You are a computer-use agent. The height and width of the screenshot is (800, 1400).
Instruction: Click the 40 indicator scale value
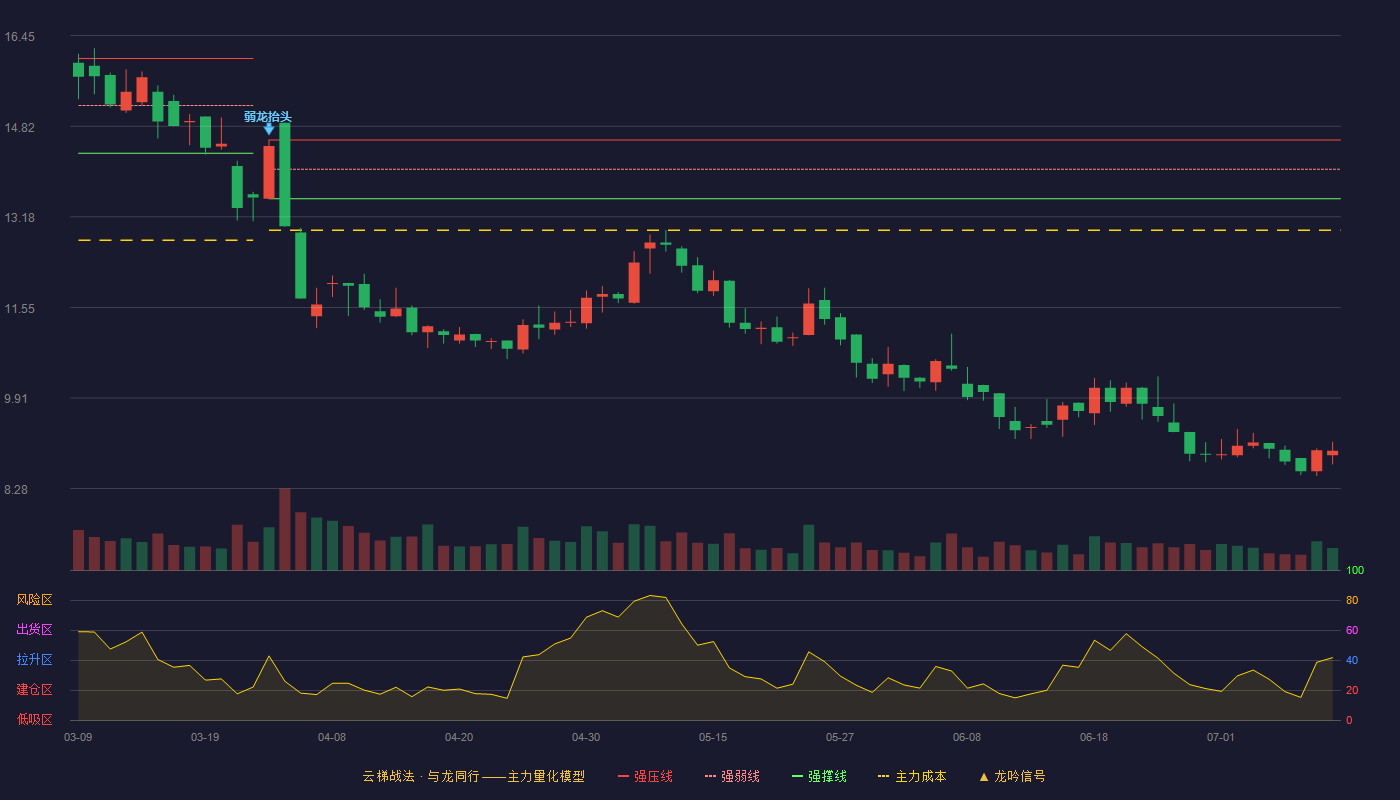[x=1352, y=660]
